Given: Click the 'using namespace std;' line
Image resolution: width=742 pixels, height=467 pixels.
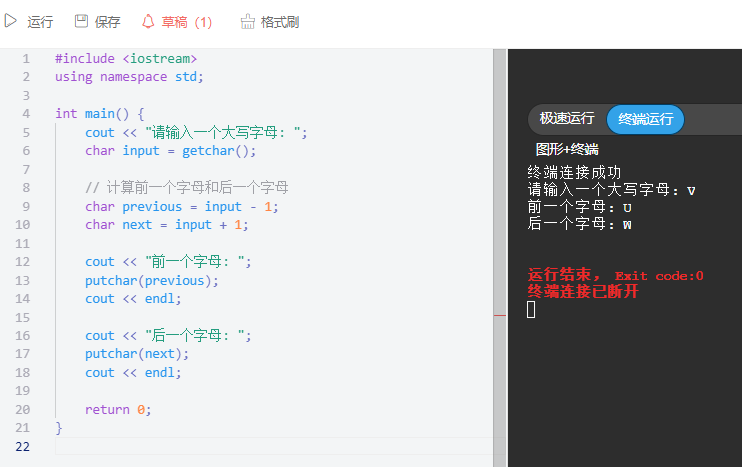Looking at the screenshot, I should (x=129, y=77).
